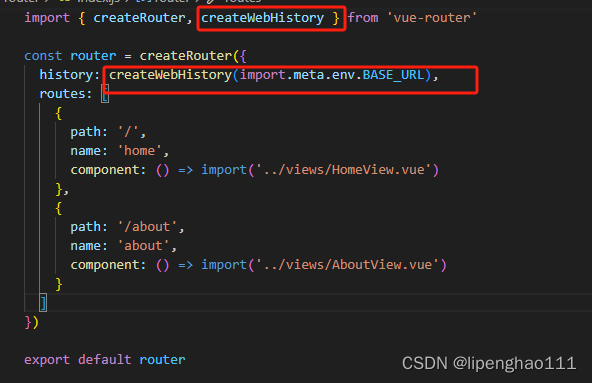Click the "const" keyword
The image size is (592, 383).
click(43, 56)
